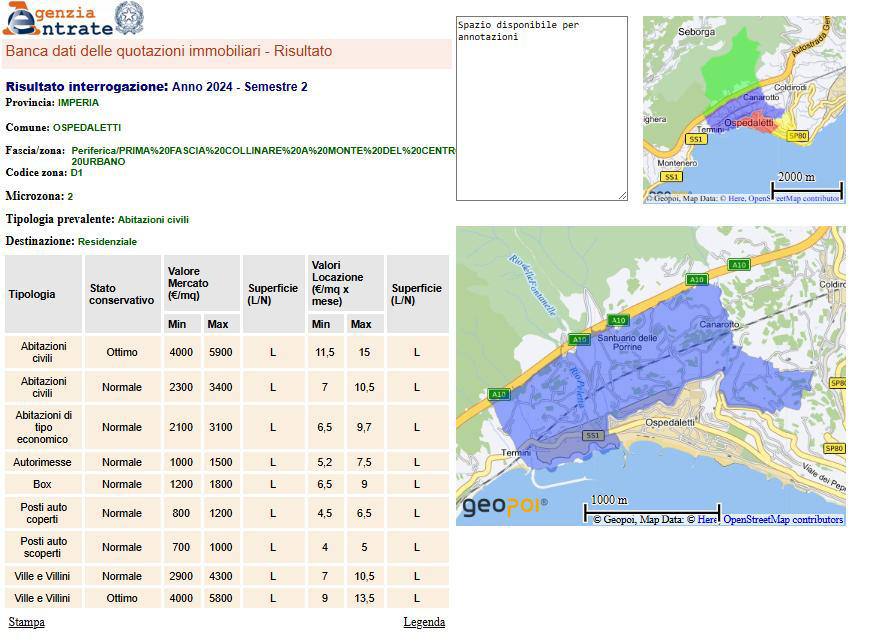
Task: Click the SP80 road shield on small map
Action: click(x=797, y=135)
